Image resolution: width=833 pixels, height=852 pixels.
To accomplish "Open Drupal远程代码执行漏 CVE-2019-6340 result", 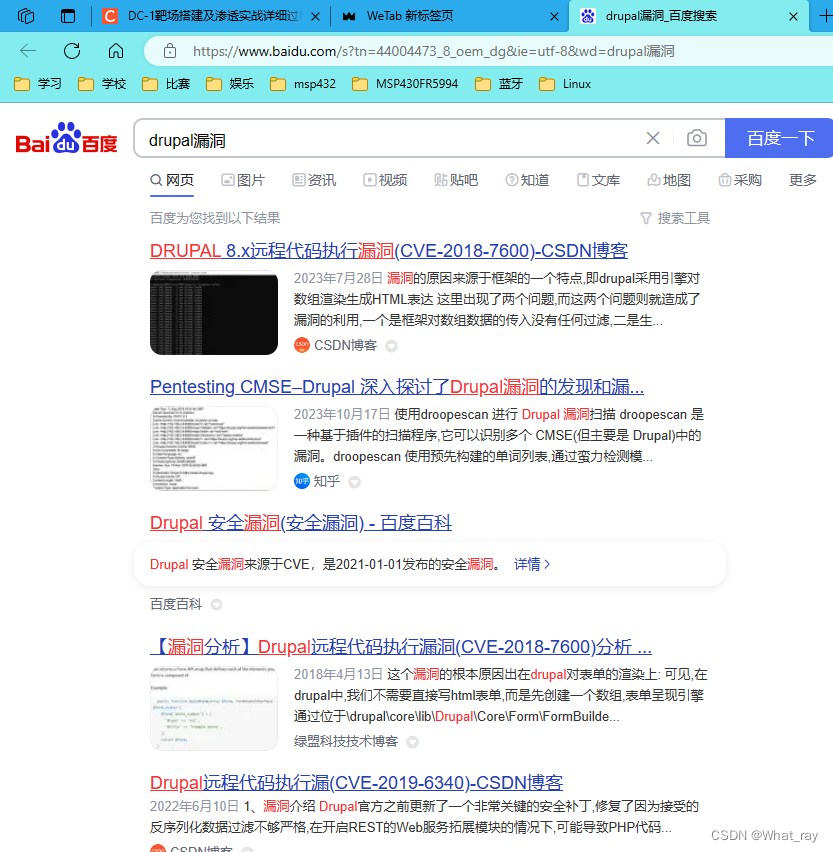I will point(356,782).
